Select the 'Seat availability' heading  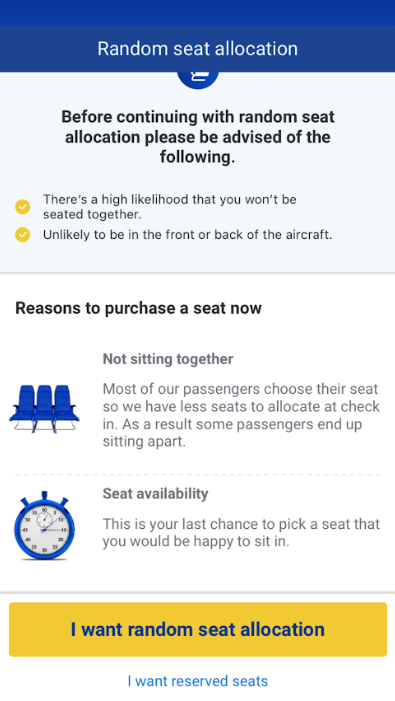click(155, 494)
